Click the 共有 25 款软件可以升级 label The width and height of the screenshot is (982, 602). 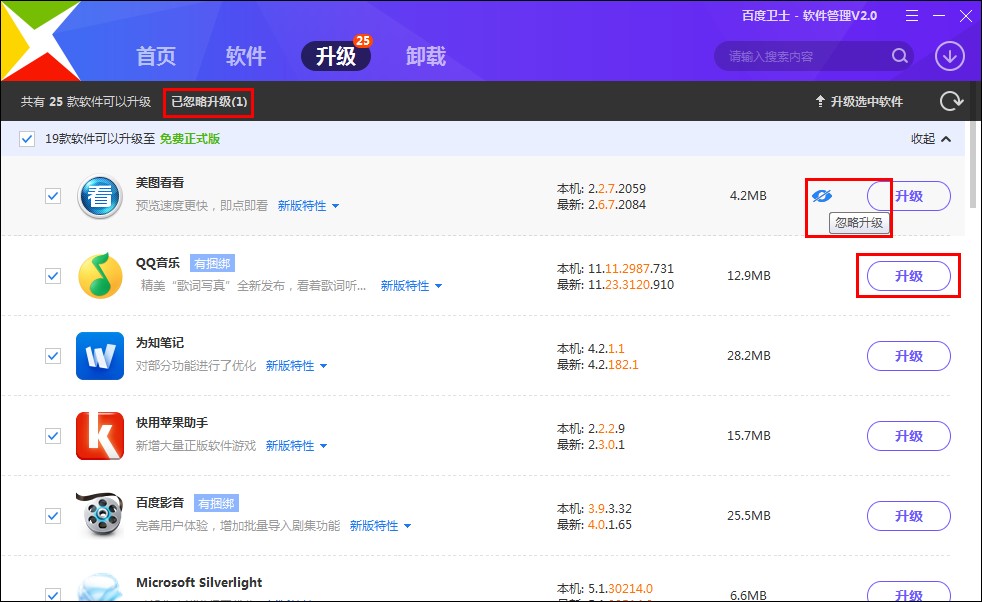pos(86,101)
